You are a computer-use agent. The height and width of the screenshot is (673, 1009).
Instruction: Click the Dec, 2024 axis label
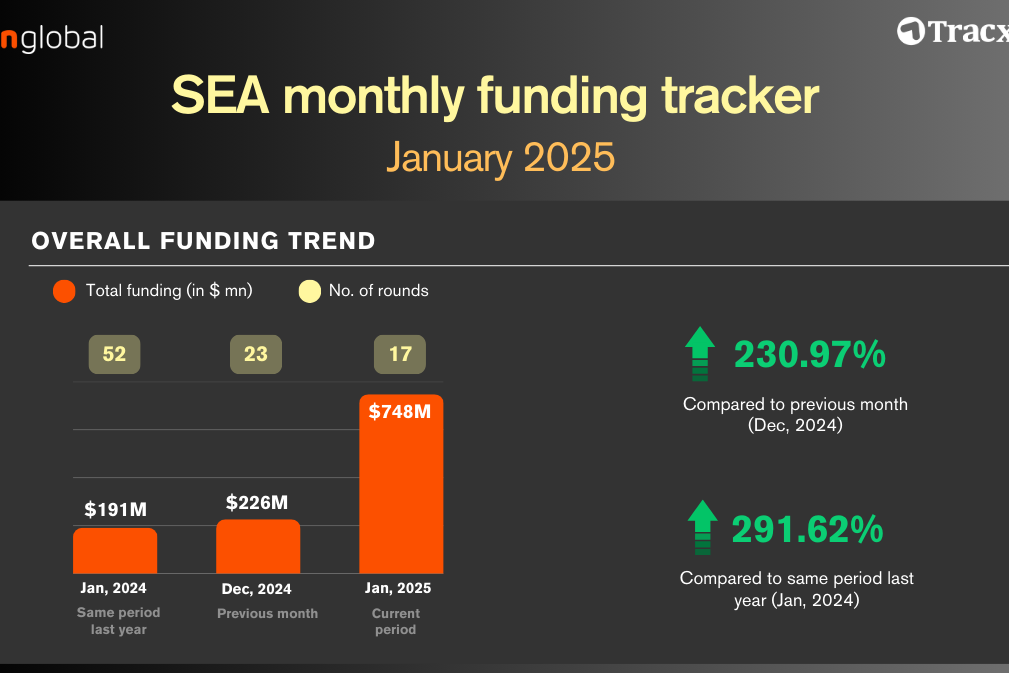click(256, 589)
